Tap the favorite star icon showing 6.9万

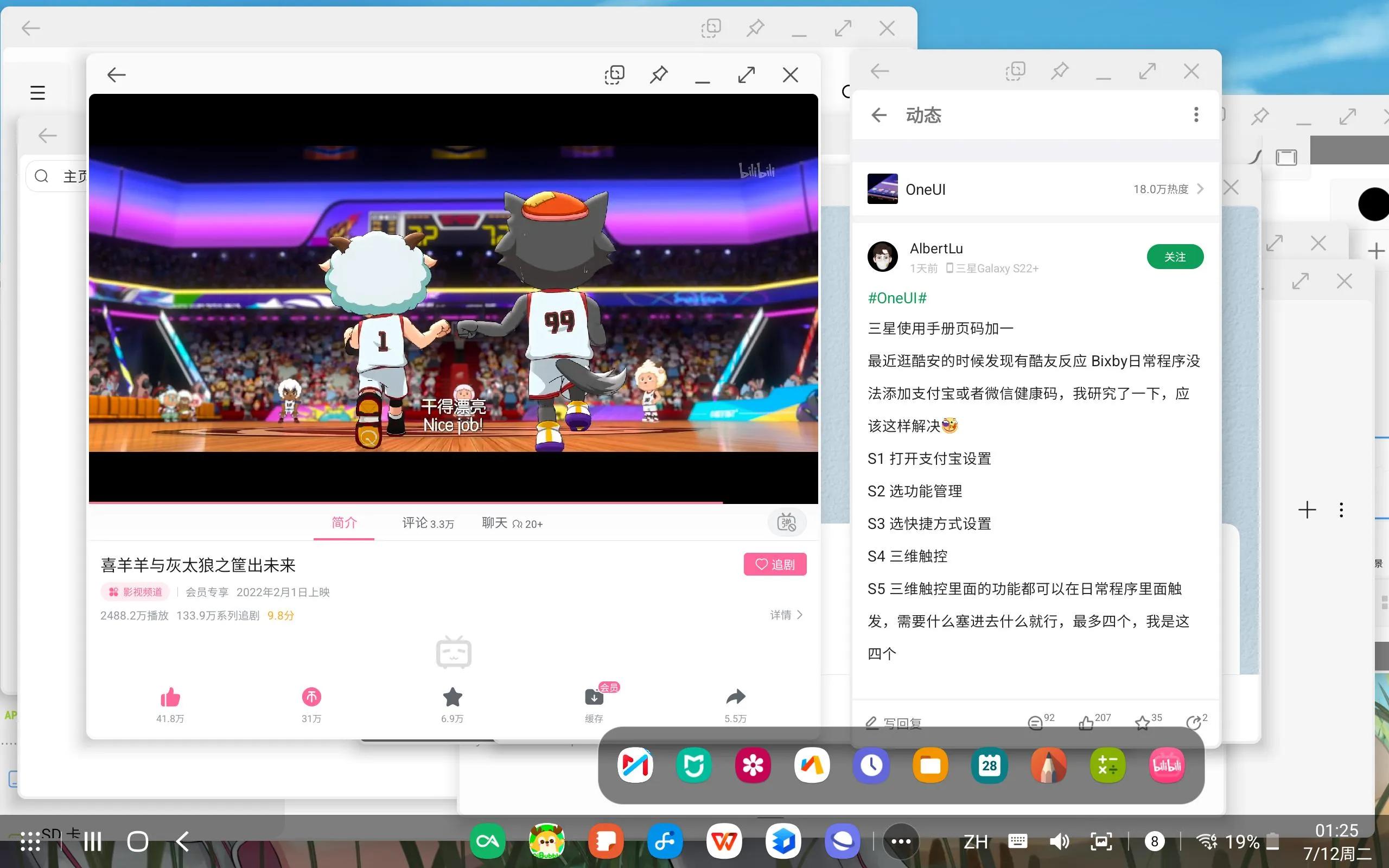453,697
